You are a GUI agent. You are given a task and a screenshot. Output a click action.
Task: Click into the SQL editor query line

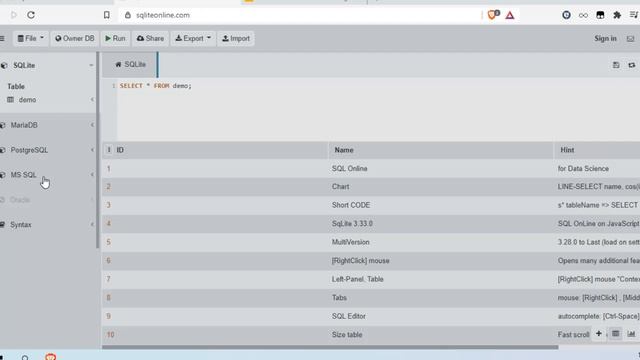click(x=156, y=86)
